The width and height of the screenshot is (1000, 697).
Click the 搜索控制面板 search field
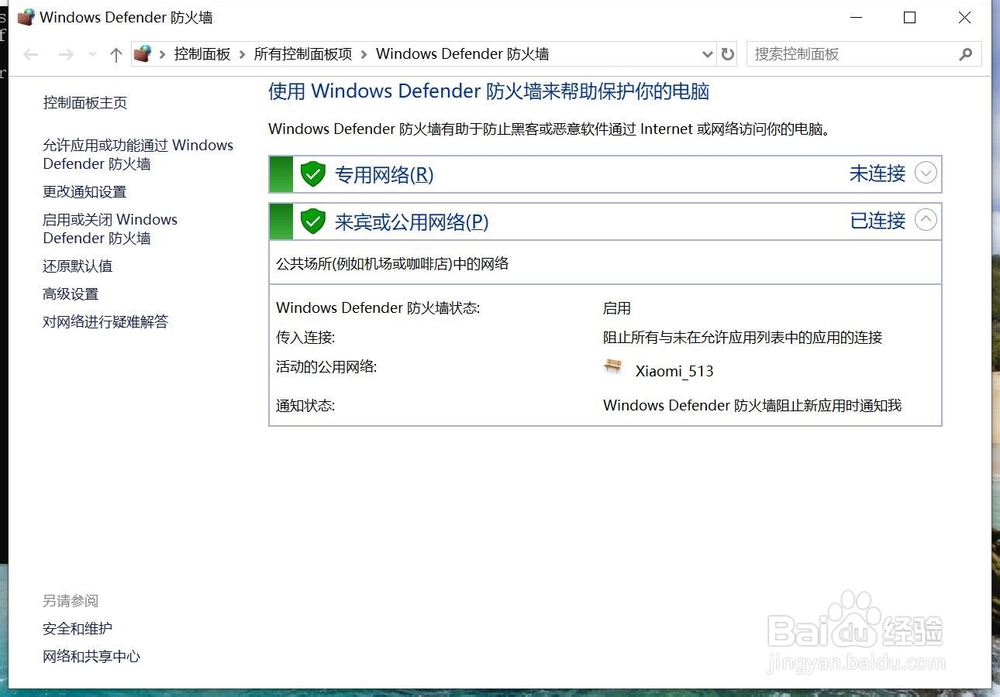pyautogui.click(x=864, y=54)
